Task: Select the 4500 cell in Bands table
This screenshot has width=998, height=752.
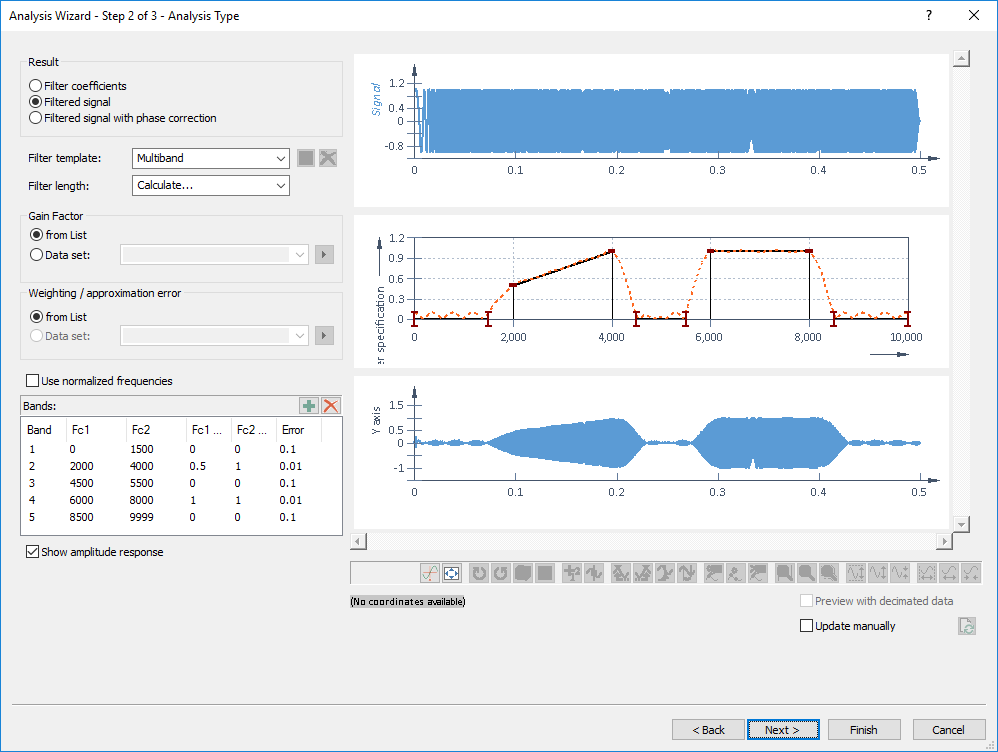Action: pos(81,483)
